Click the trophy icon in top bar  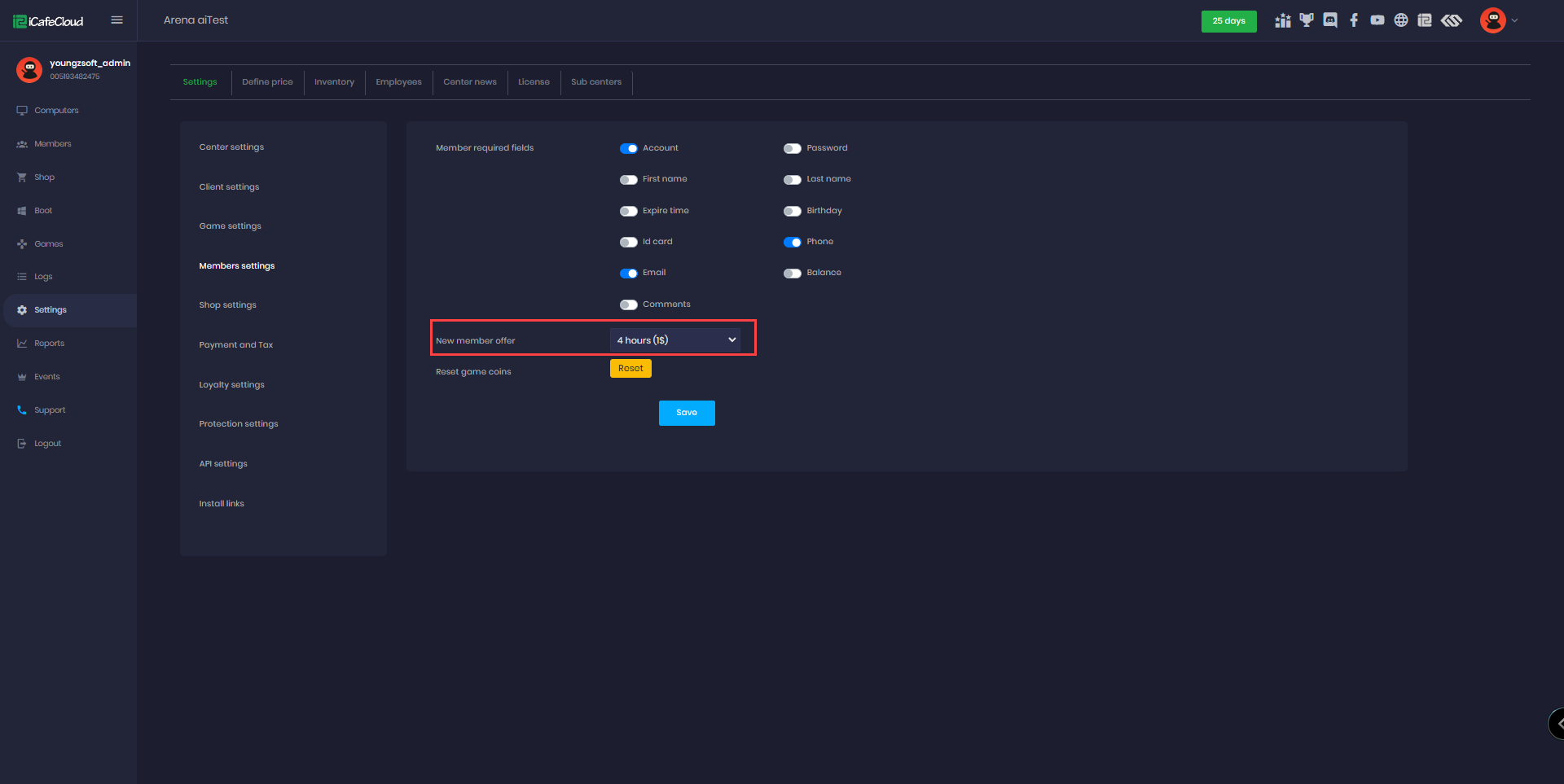[1307, 20]
